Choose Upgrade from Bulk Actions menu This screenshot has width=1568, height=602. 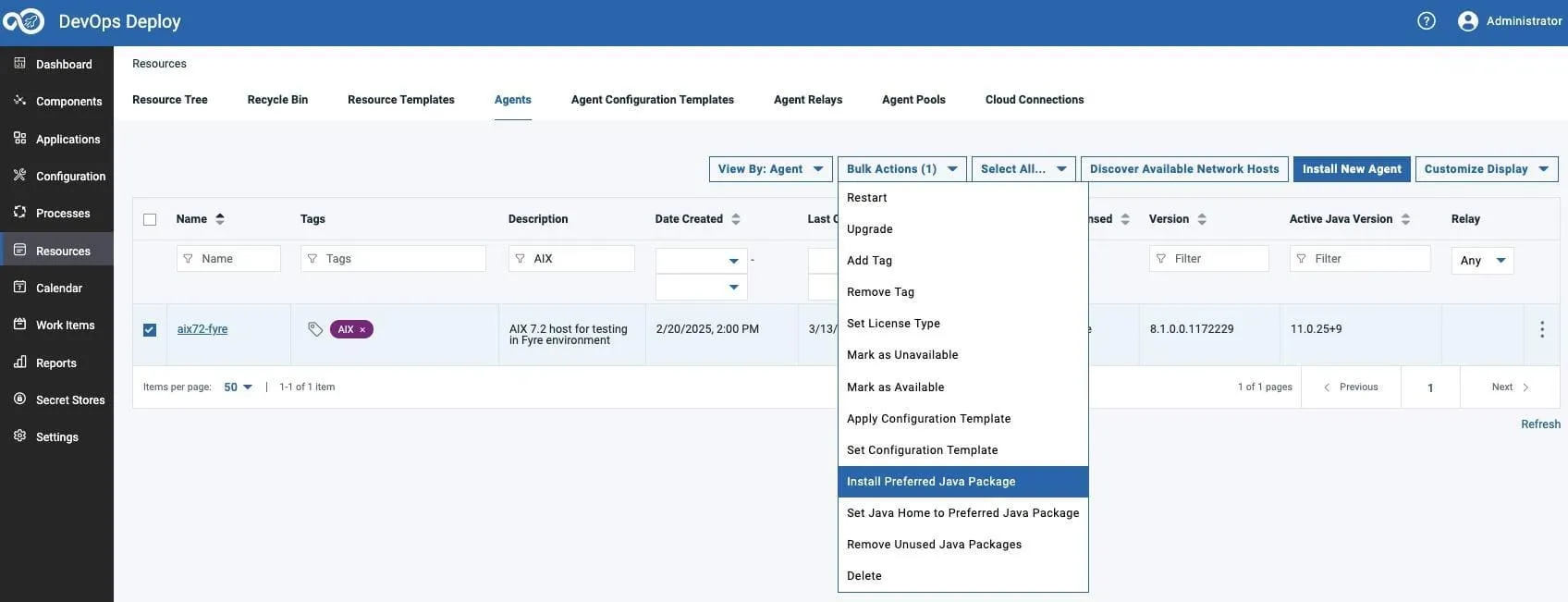point(962,229)
